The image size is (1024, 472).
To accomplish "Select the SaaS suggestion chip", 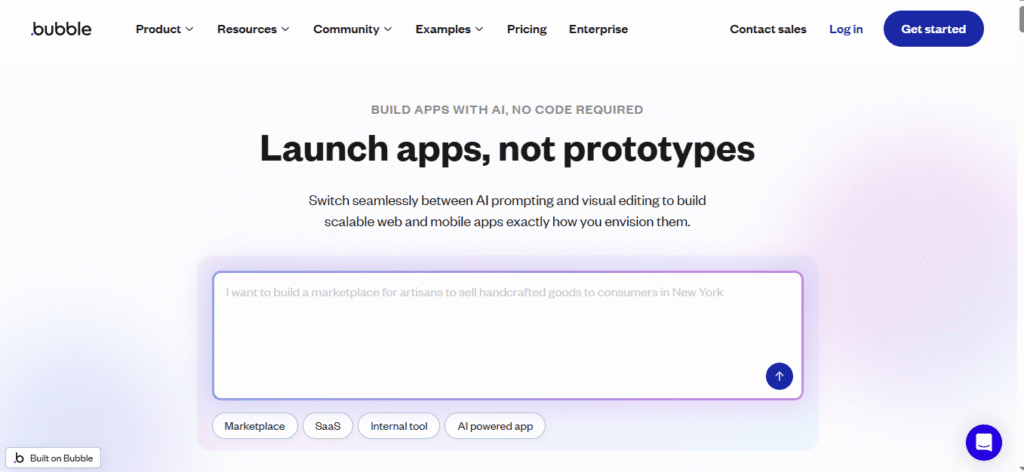I will click(327, 426).
